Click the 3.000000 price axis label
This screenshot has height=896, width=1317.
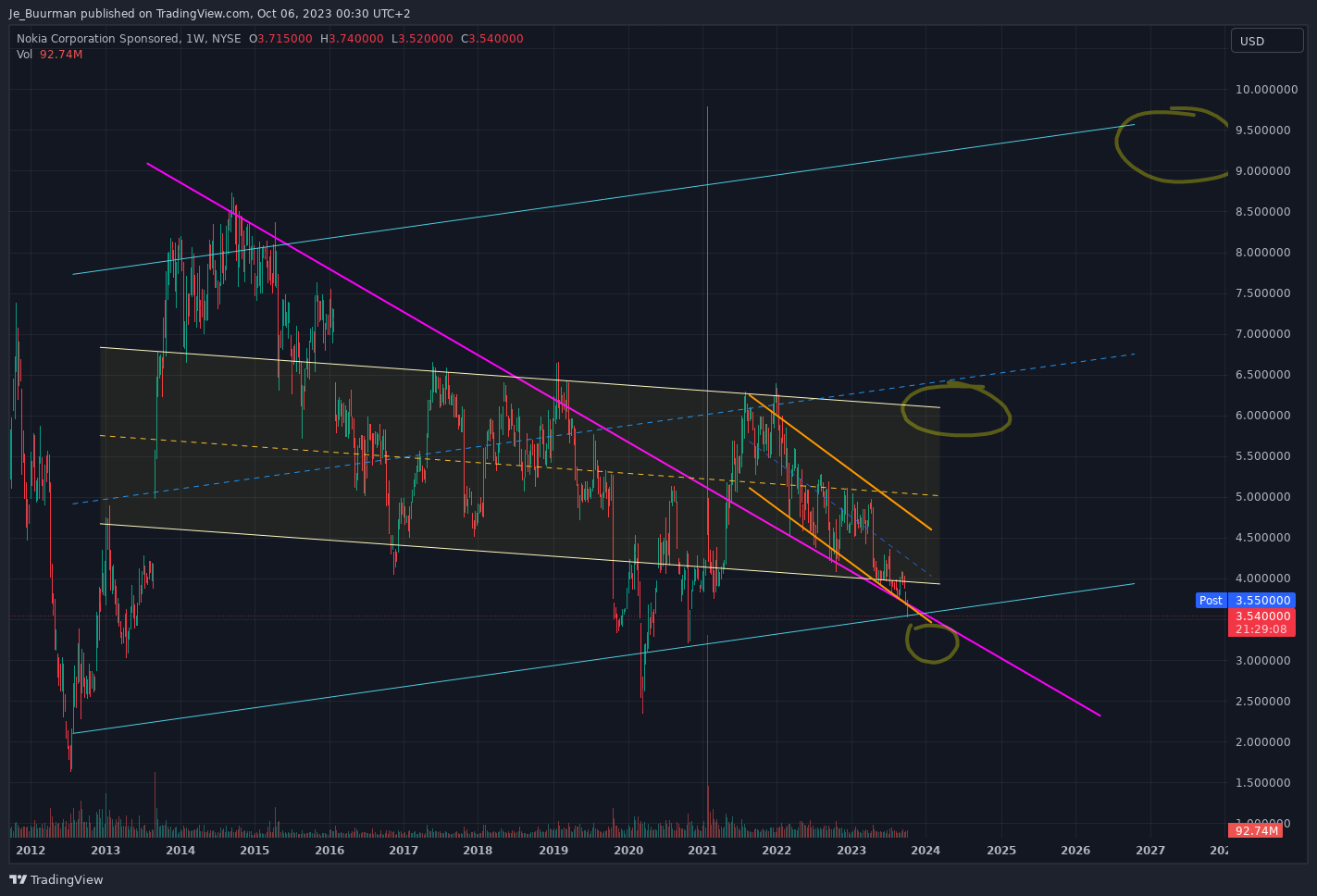[1262, 660]
